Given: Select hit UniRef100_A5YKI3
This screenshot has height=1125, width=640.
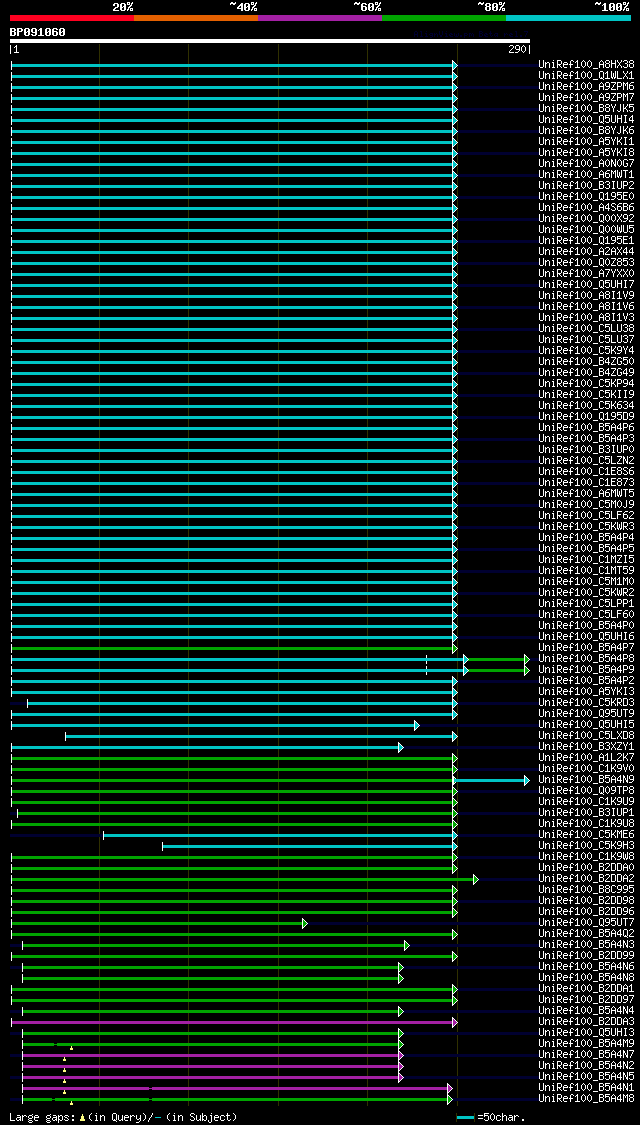Looking at the screenshot, I should [x=586, y=692].
